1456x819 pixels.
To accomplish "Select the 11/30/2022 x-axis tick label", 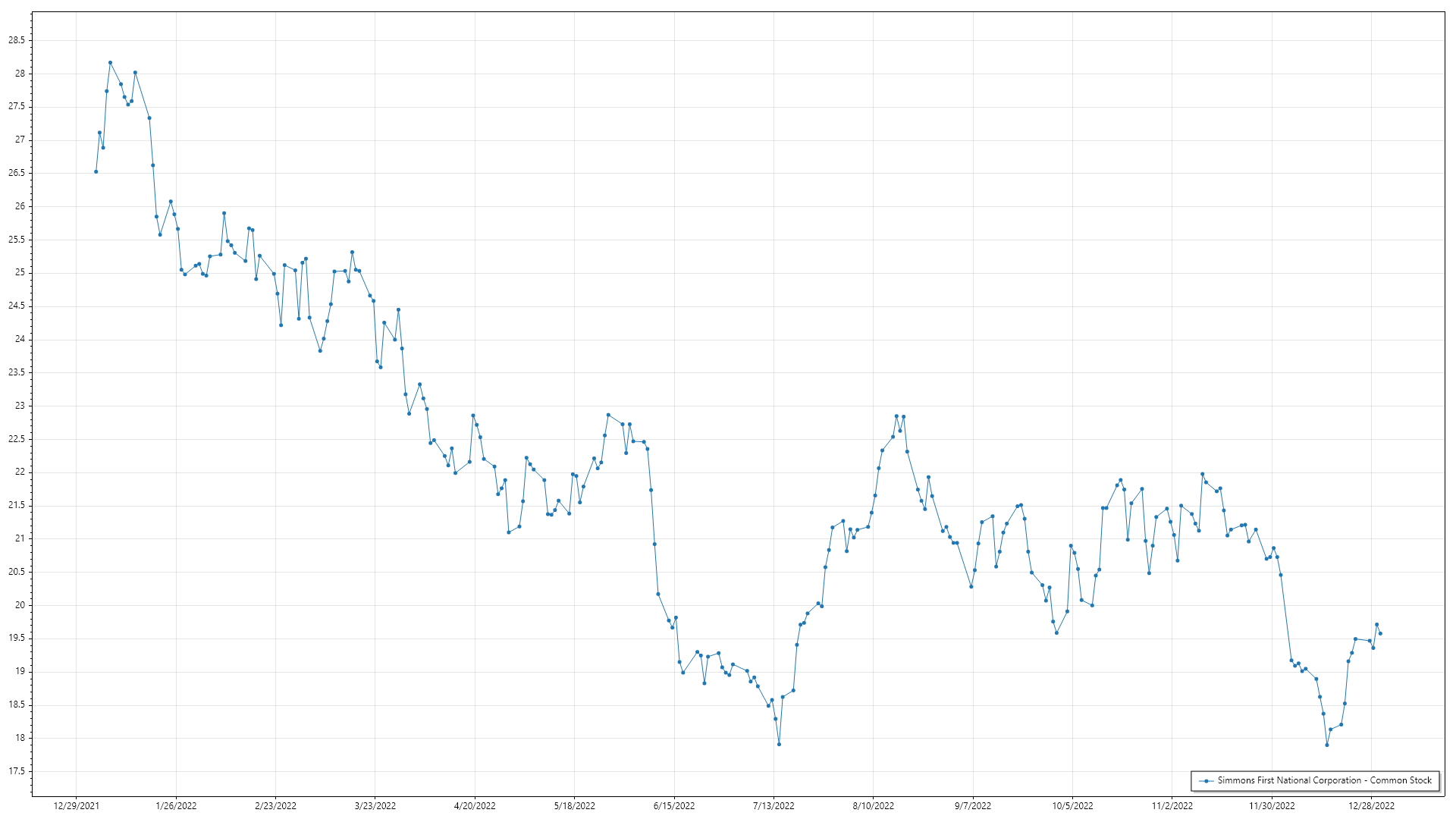I will click(1272, 806).
